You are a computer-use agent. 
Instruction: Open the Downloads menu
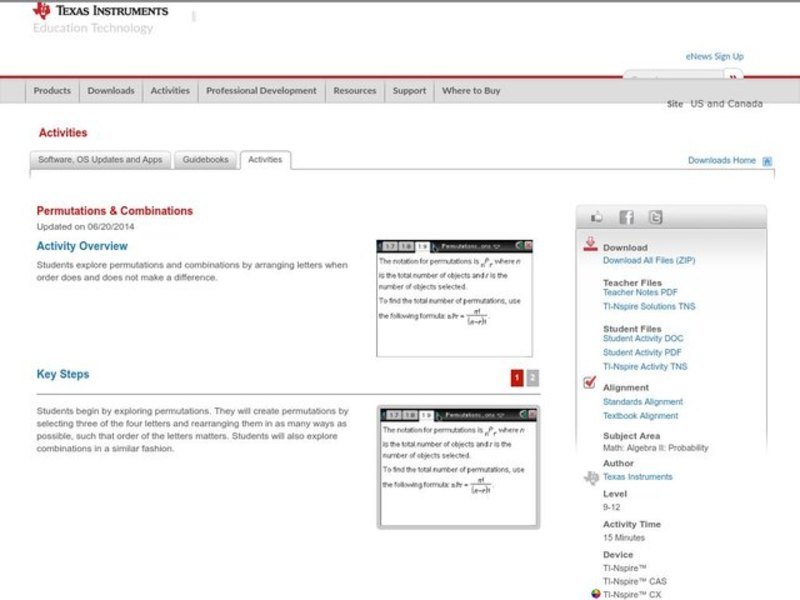[x=111, y=91]
